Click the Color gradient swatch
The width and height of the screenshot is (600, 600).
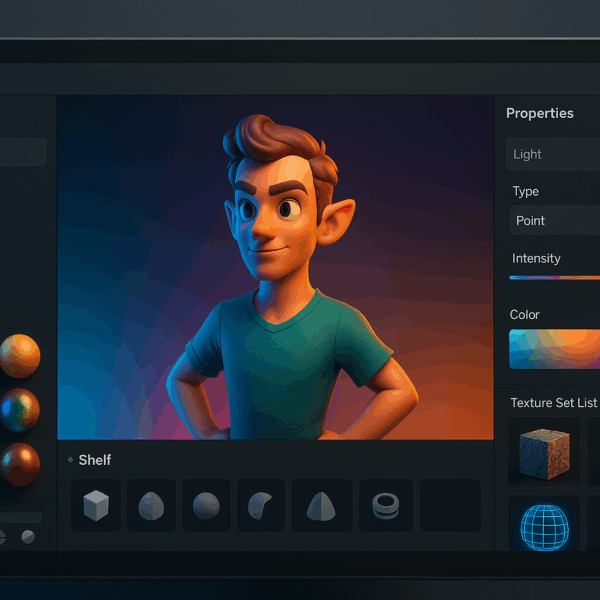click(x=554, y=349)
